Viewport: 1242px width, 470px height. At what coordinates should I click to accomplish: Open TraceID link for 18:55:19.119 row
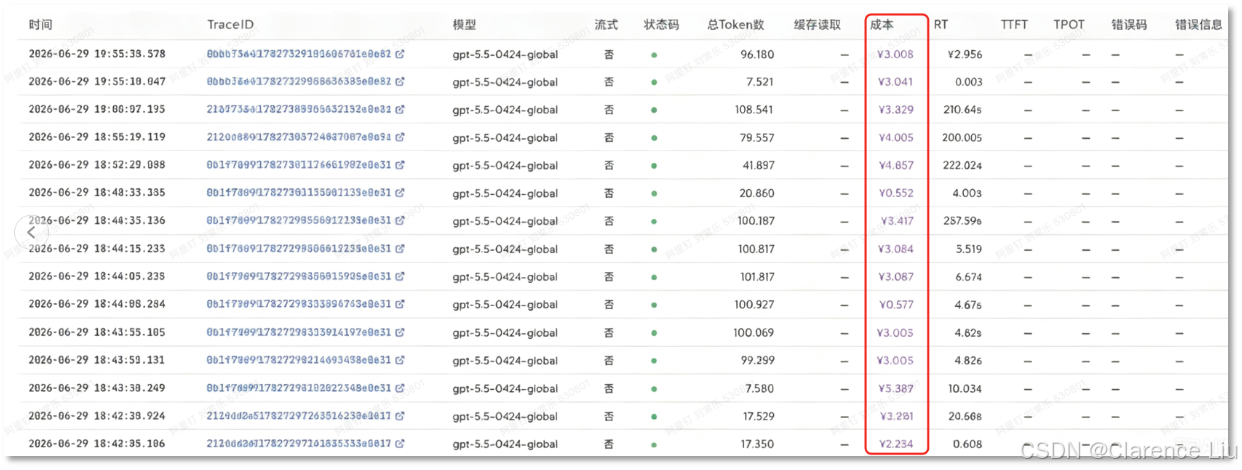click(299, 138)
